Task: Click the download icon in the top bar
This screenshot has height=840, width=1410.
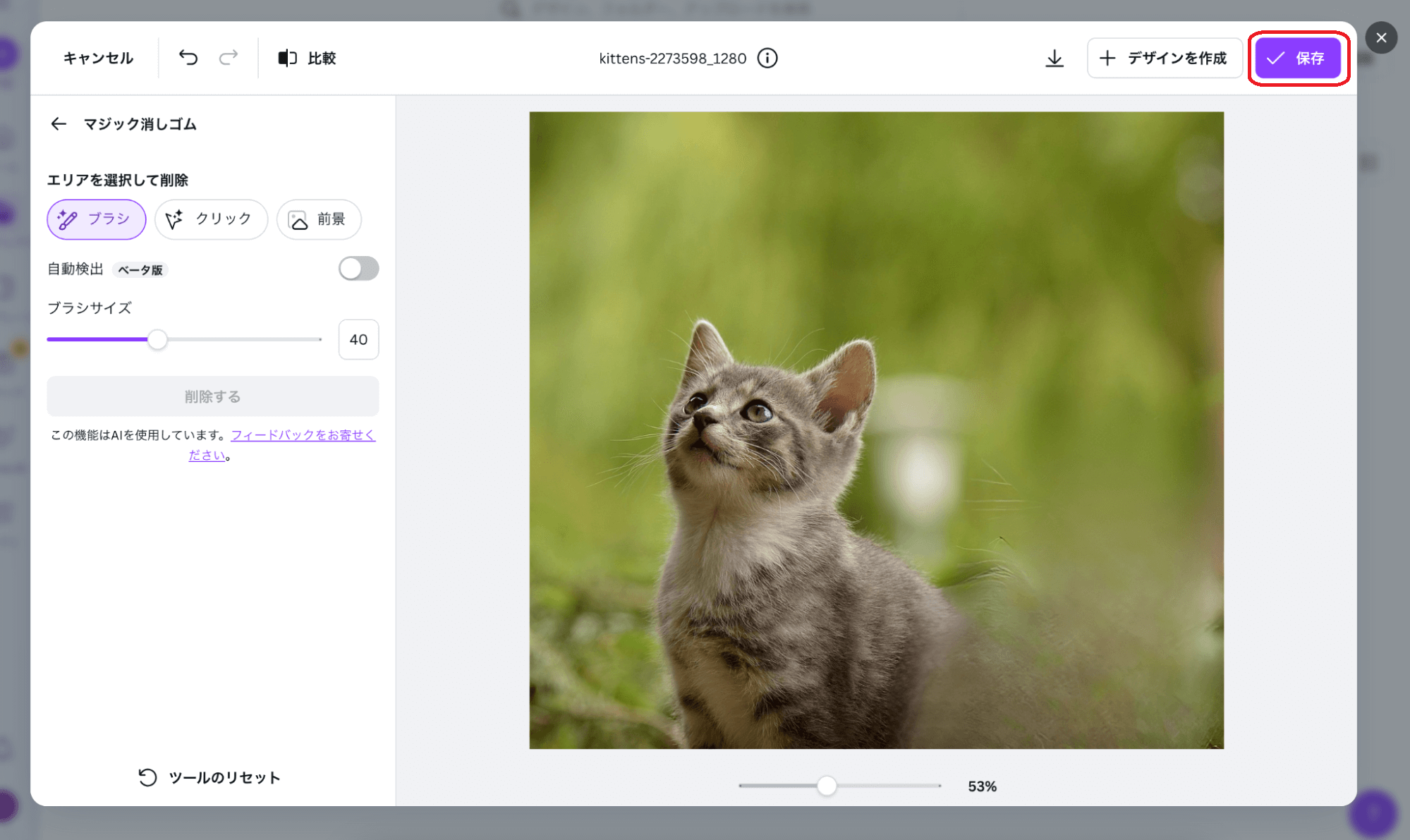Action: pos(1054,58)
